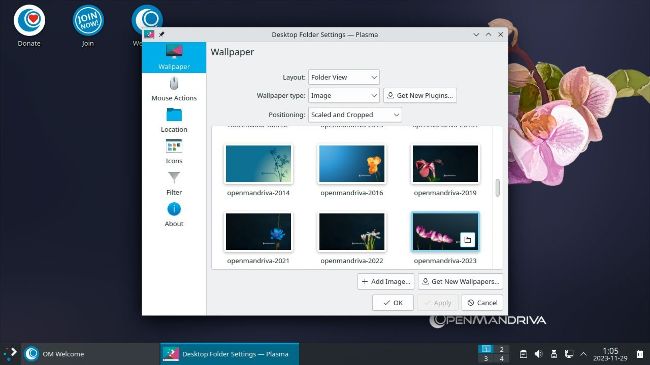Show the About page

[174, 215]
